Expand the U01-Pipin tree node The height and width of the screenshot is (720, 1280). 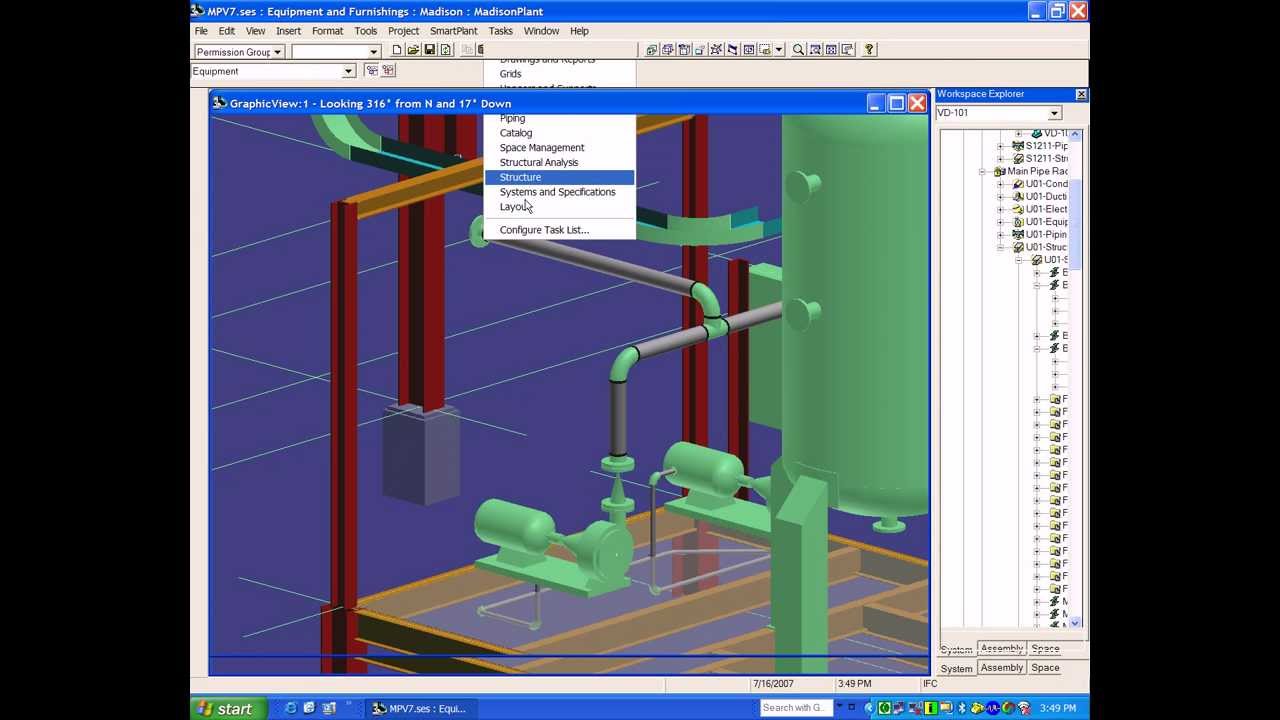(1000, 235)
